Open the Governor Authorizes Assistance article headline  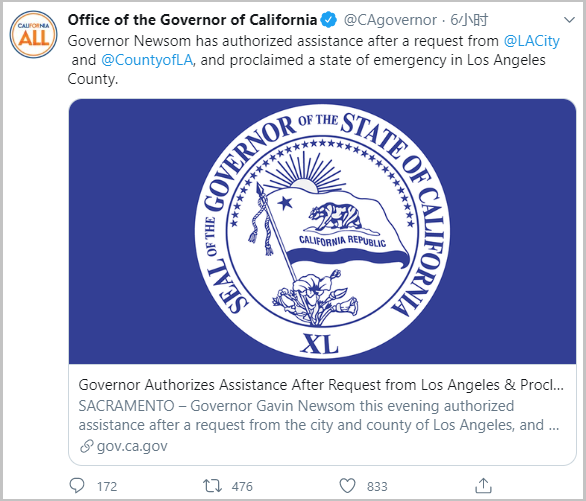(x=321, y=385)
